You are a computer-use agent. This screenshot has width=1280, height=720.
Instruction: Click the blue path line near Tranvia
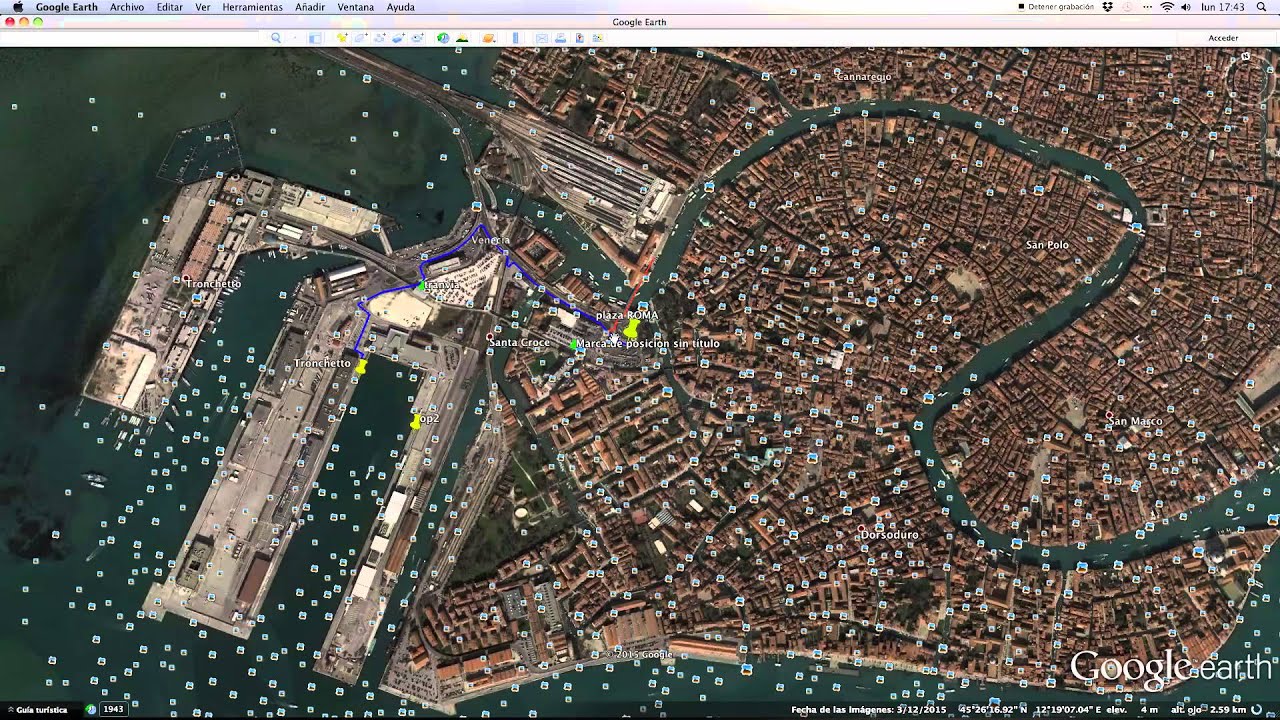click(392, 292)
